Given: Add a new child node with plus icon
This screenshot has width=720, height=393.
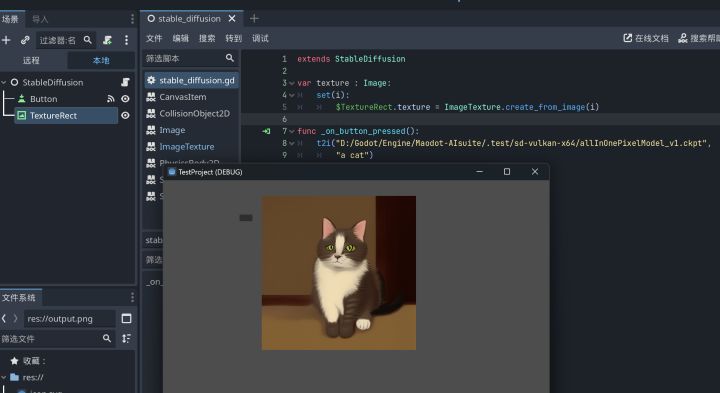Looking at the screenshot, I should coord(6,40).
